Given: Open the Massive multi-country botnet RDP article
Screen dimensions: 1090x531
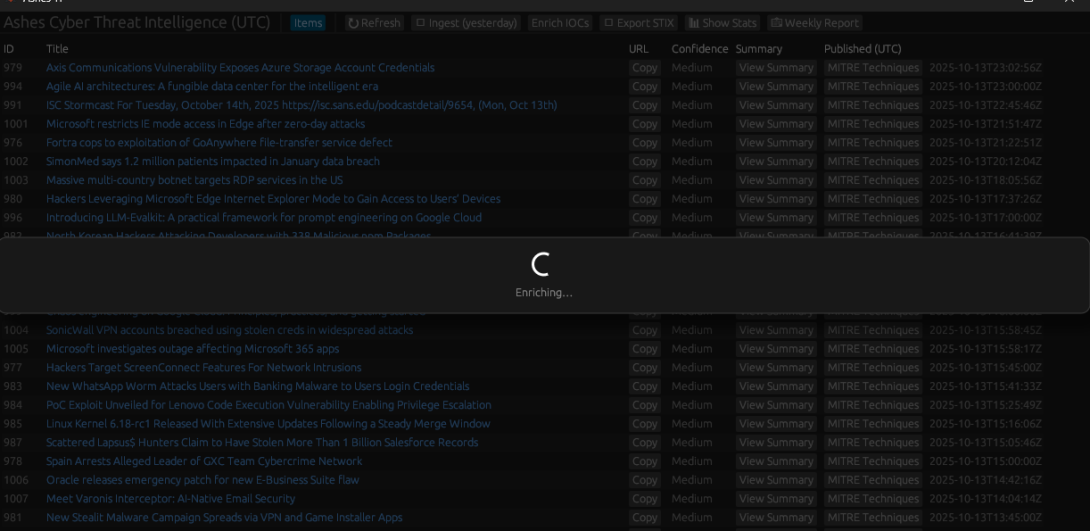Looking at the screenshot, I should click(194, 180).
